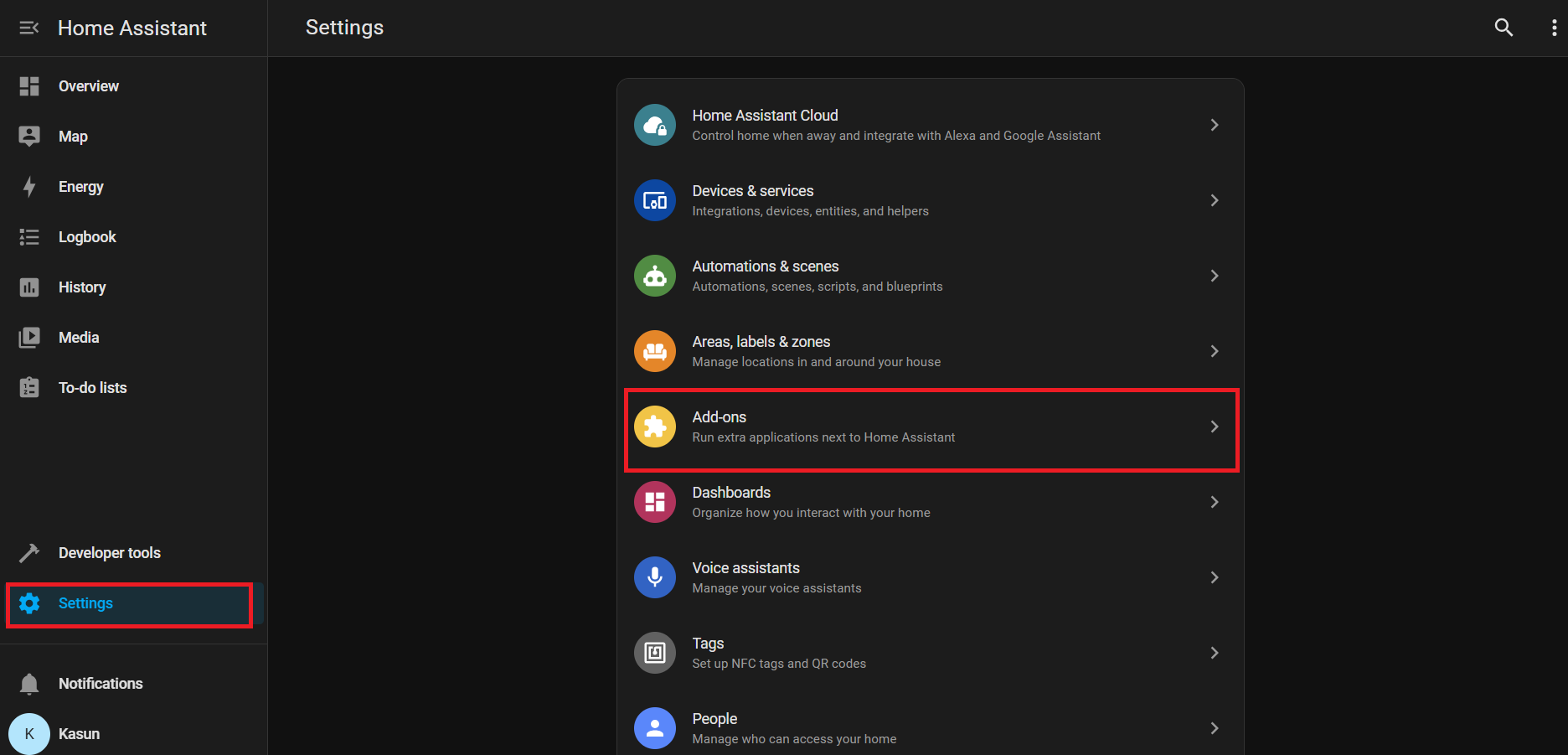Click the Notifications bell icon
Viewport: 1568px width, 755px height.
click(29, 684)
